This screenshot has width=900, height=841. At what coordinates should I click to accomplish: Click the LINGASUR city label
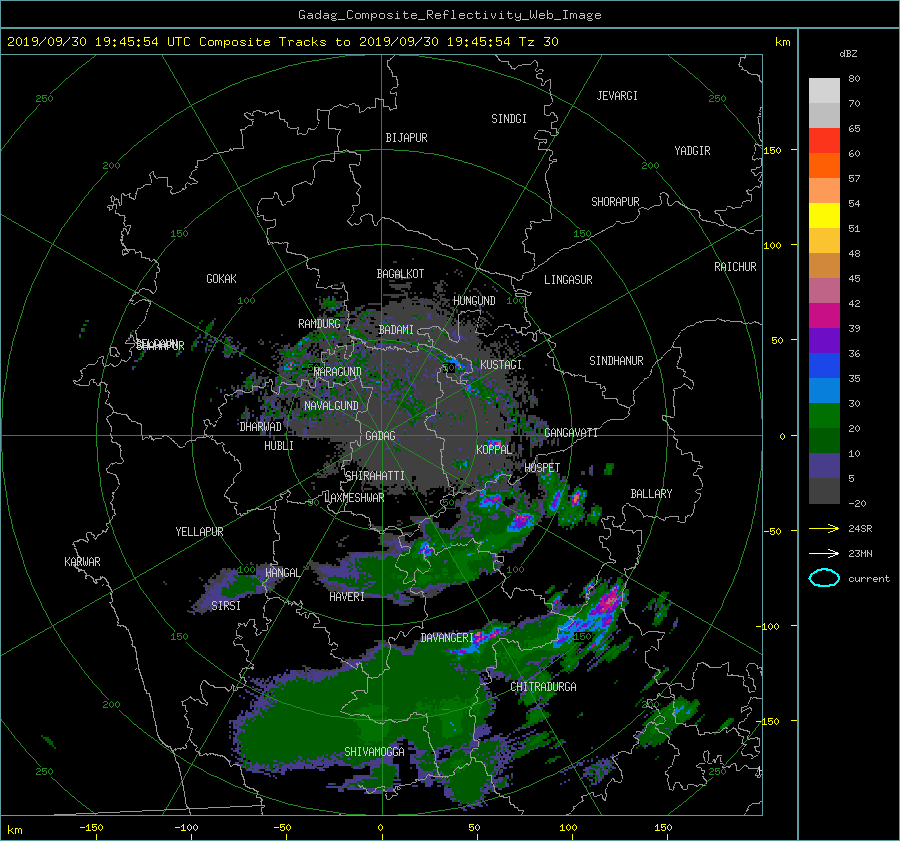[x=568, y=280]
